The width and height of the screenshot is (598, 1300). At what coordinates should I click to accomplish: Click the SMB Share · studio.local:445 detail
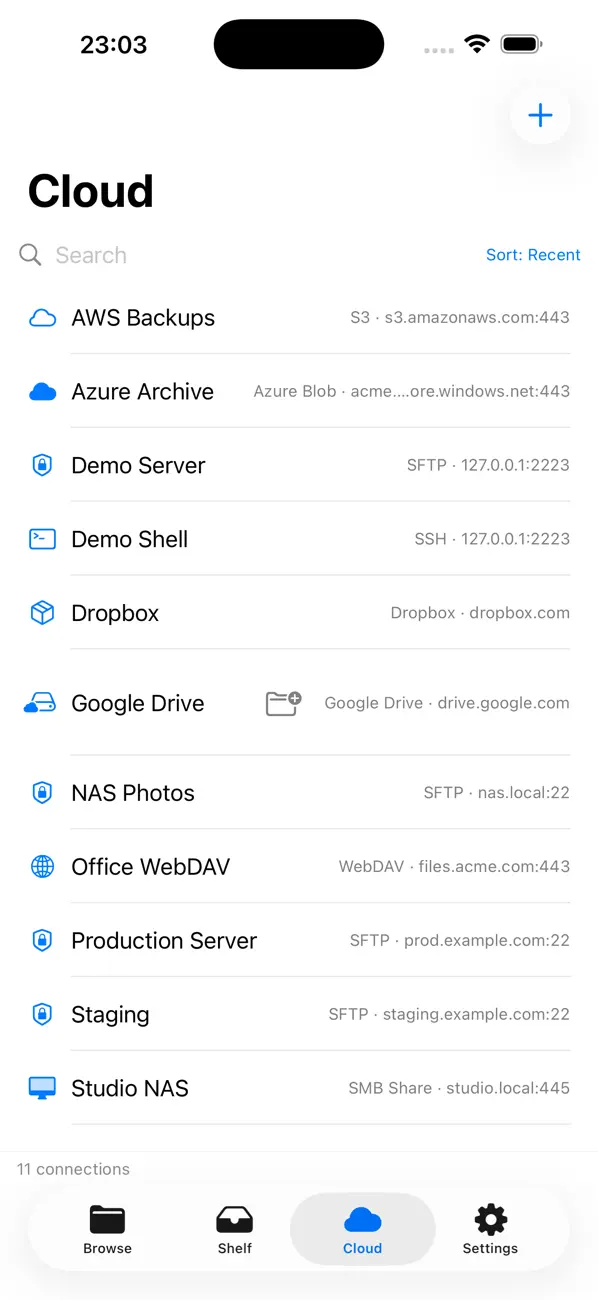pyautogui.click(x=459, y=1089)
